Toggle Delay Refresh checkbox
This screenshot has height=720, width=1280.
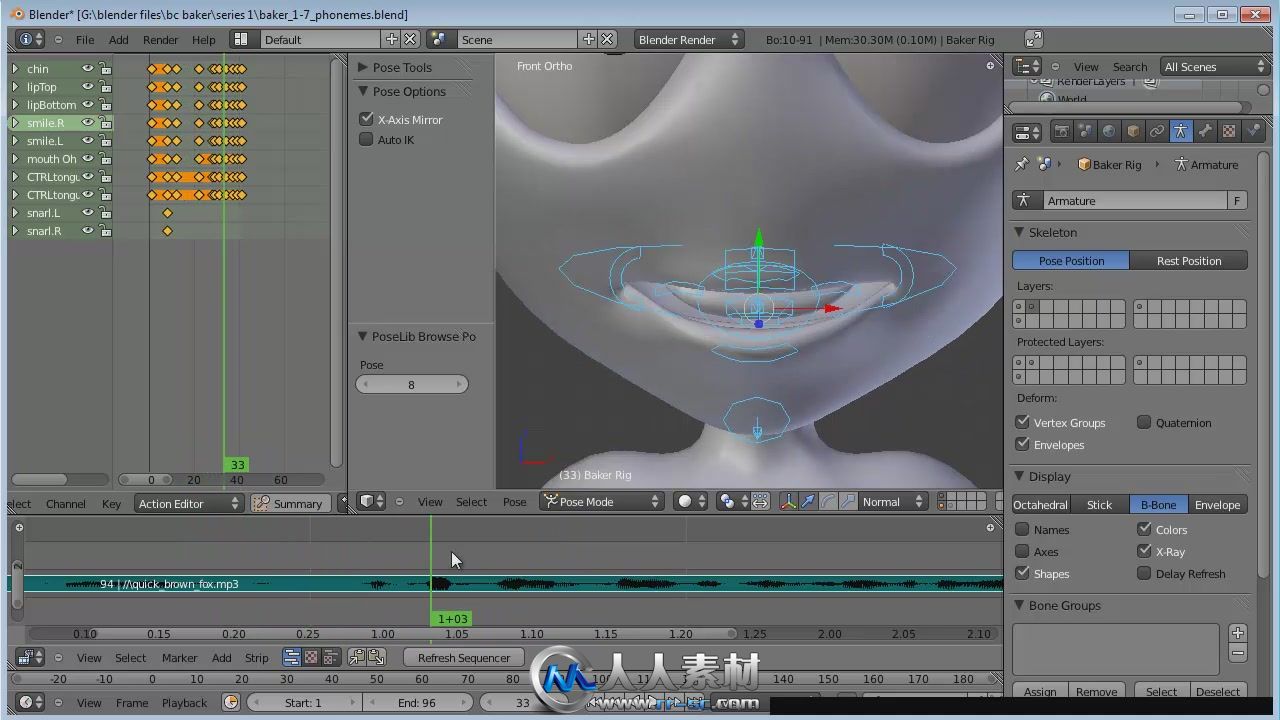[x=1144, y=574]
